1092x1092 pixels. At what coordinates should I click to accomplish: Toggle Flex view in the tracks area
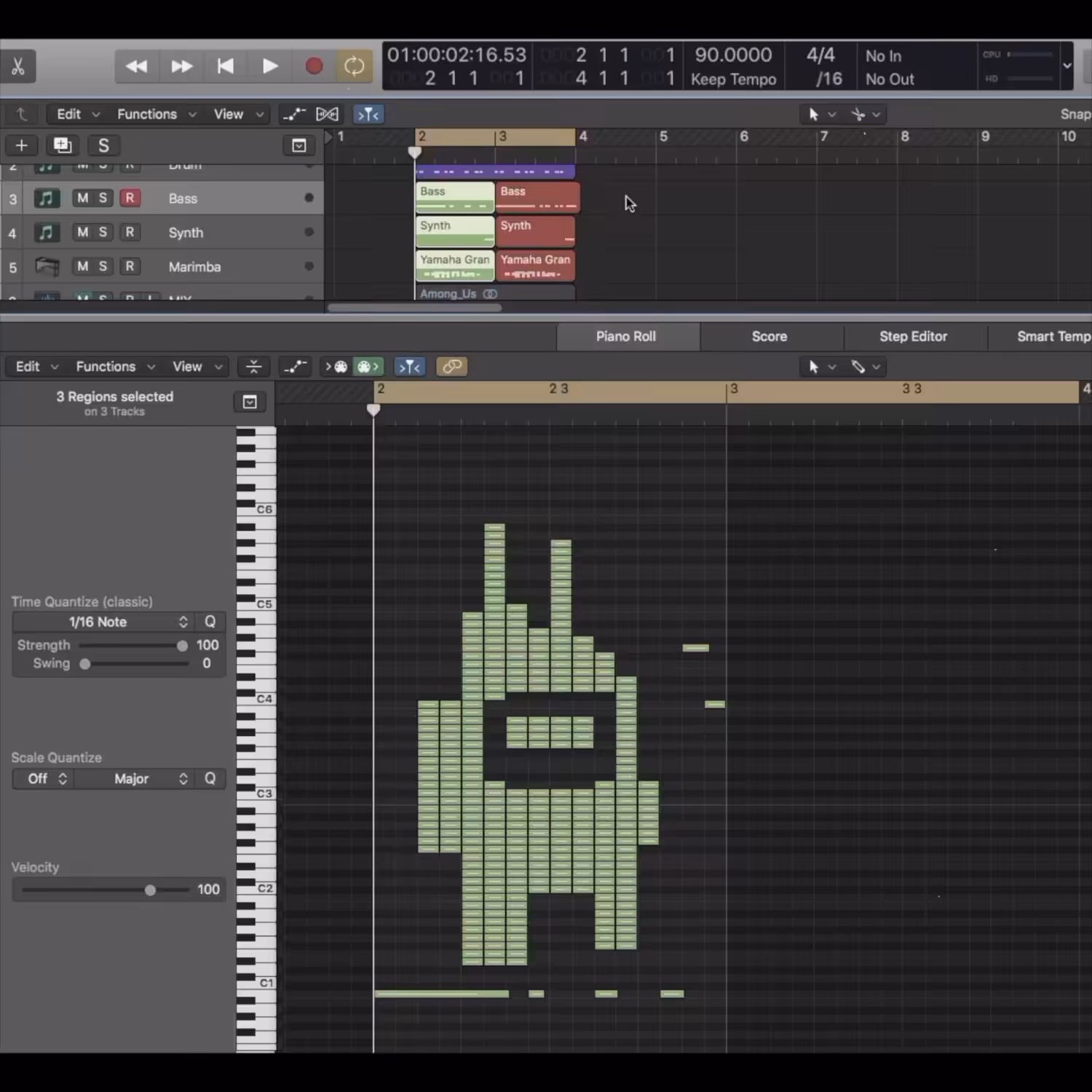point(327,114)
